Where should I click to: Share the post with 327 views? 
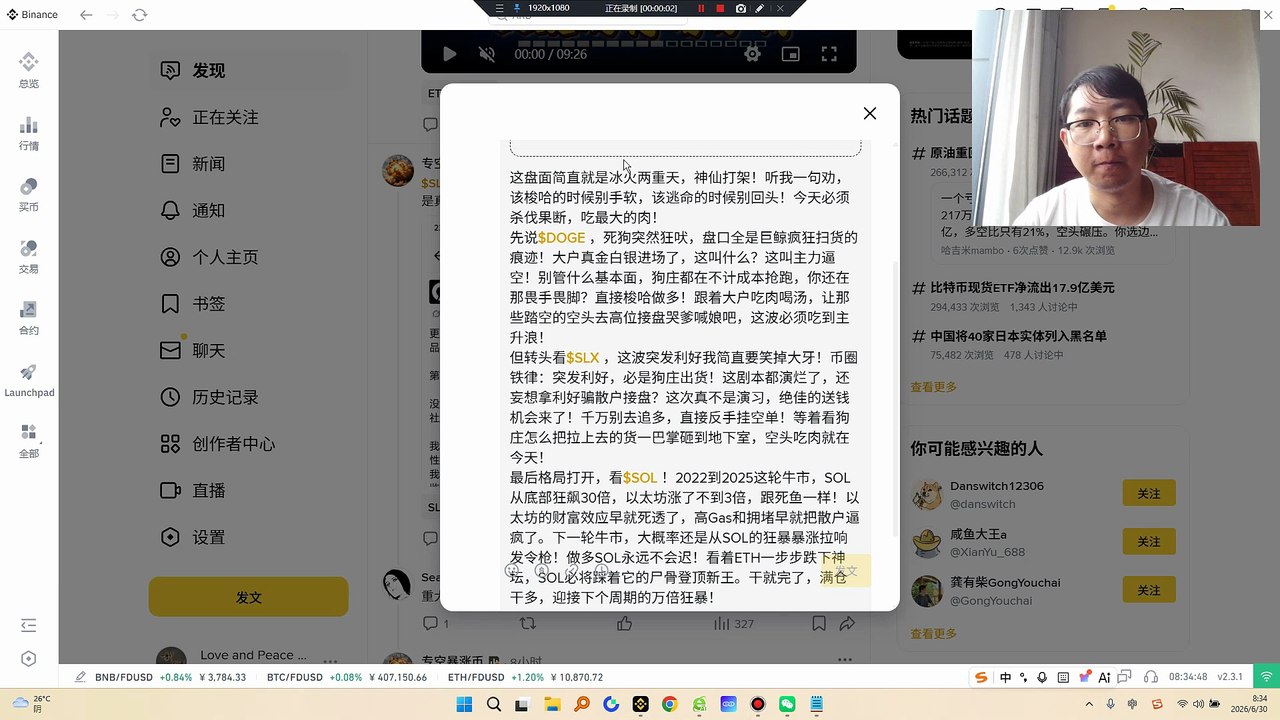click(x=847, y=623)
